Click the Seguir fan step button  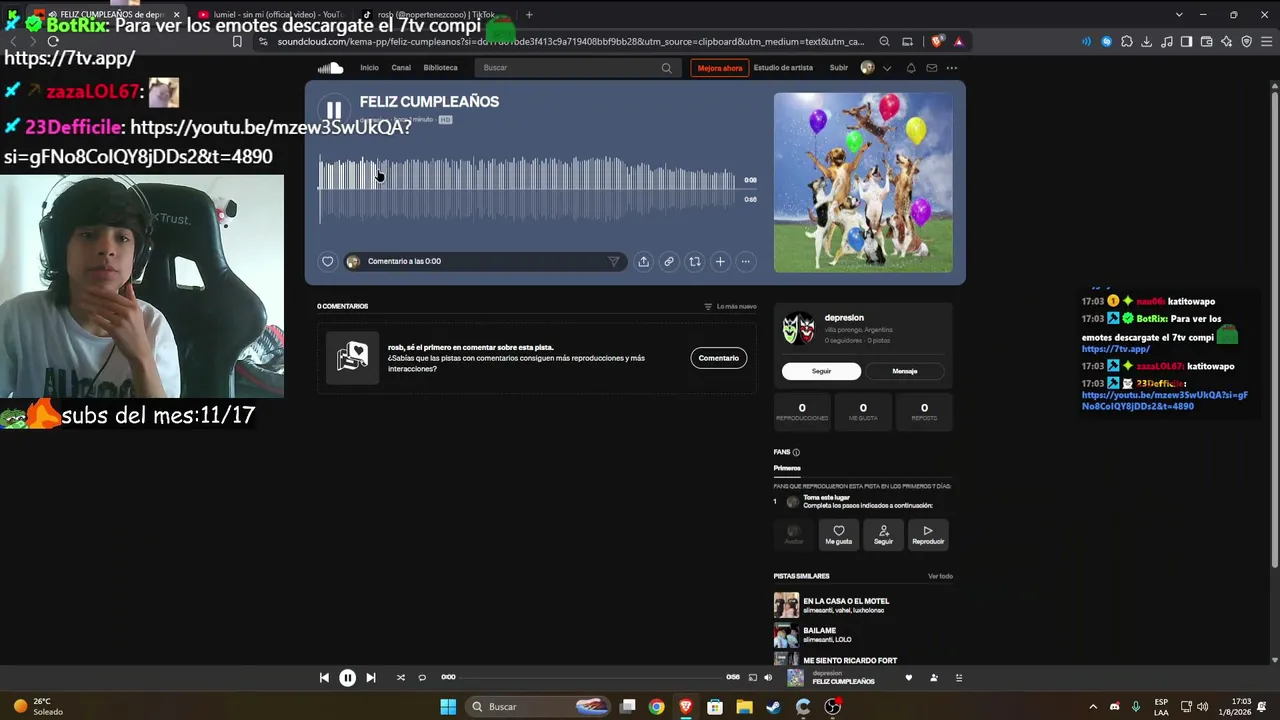(x=884, y=535)
